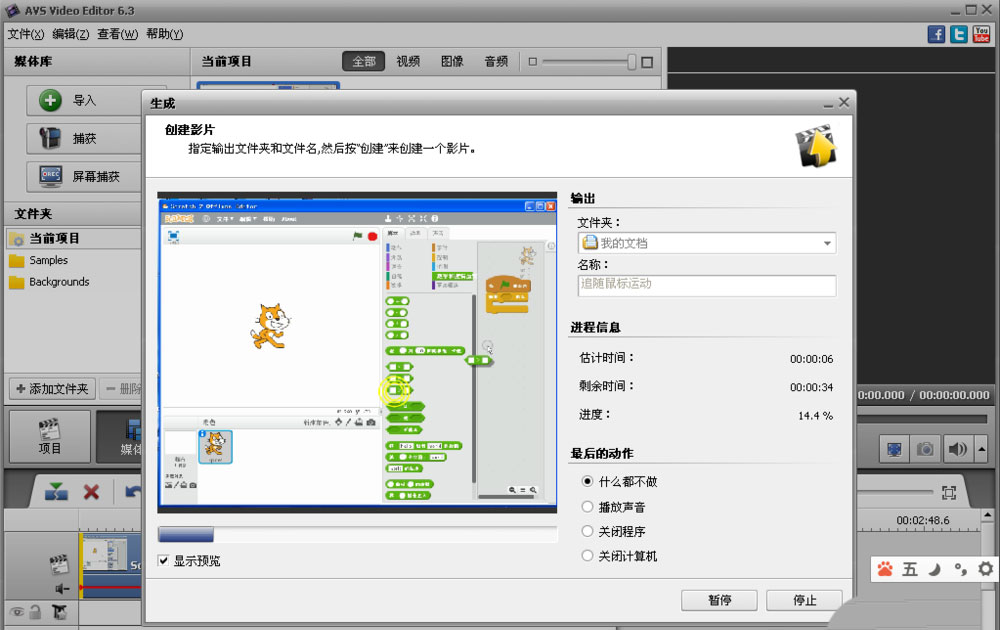Switch to the 全部 filter tab
This screenshot has height=630, width=1000.
click(364, 62)
